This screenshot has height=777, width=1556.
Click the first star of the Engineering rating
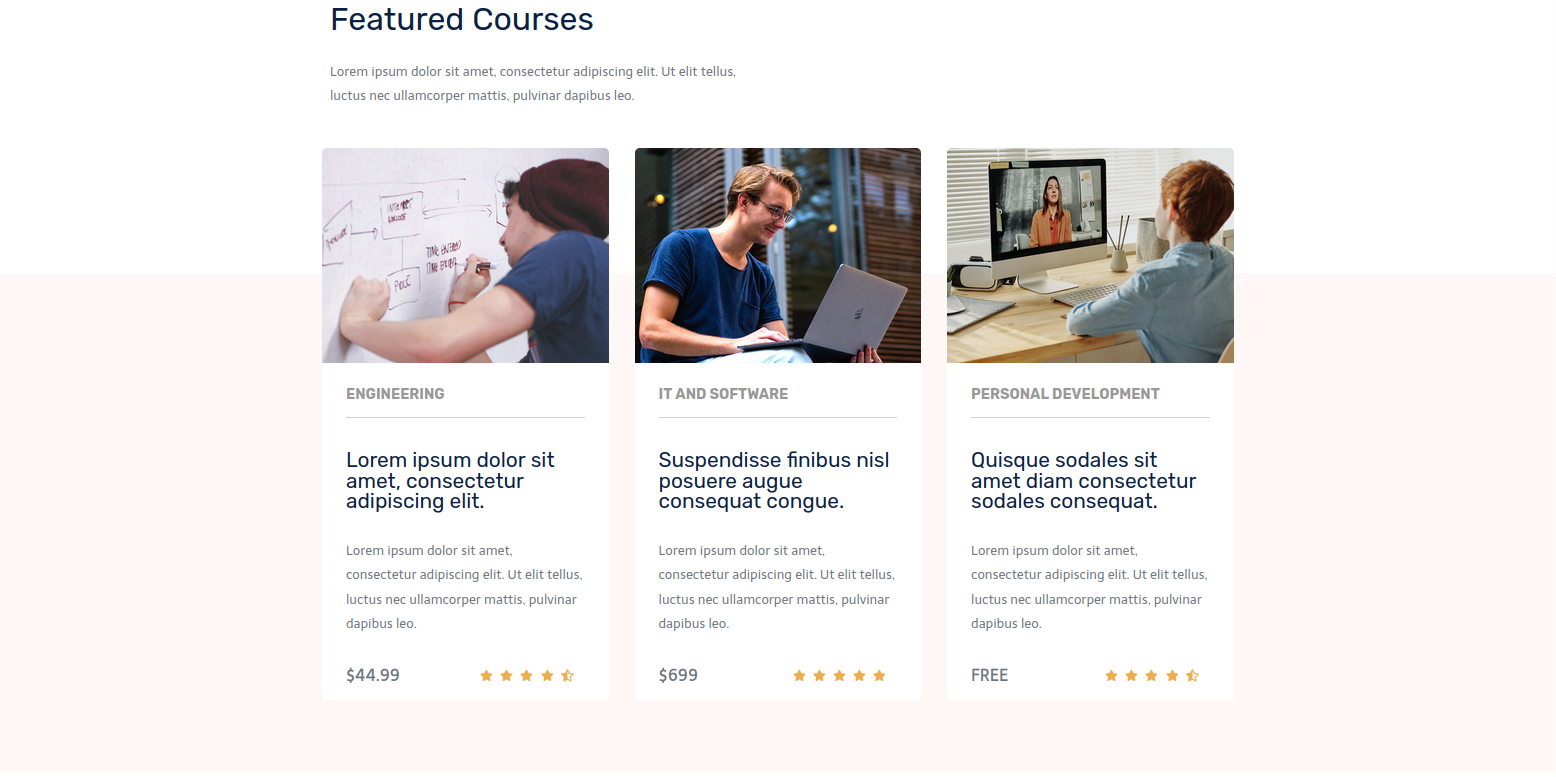487,676
